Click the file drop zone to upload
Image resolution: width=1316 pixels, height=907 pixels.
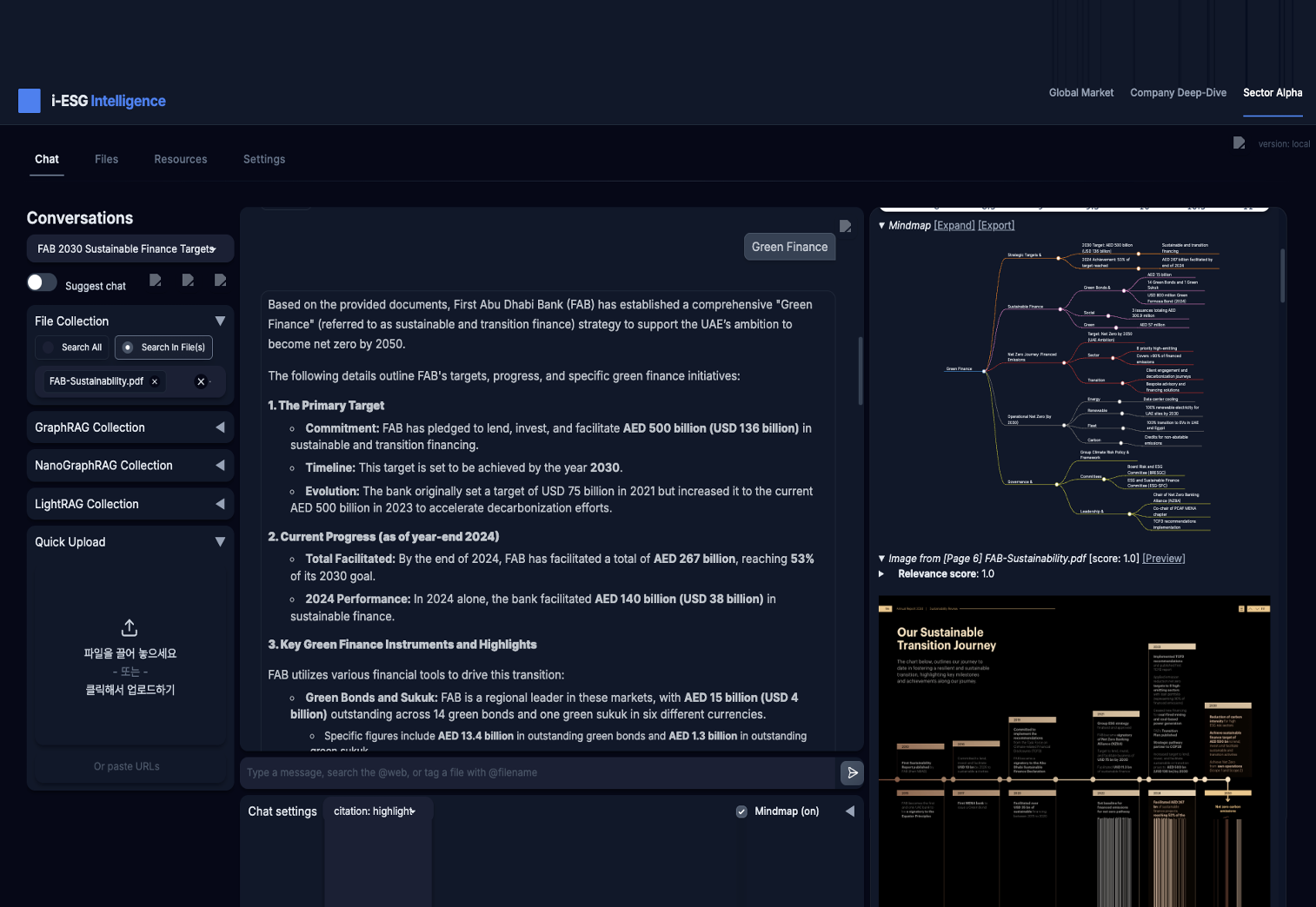[x=130, y=656]
